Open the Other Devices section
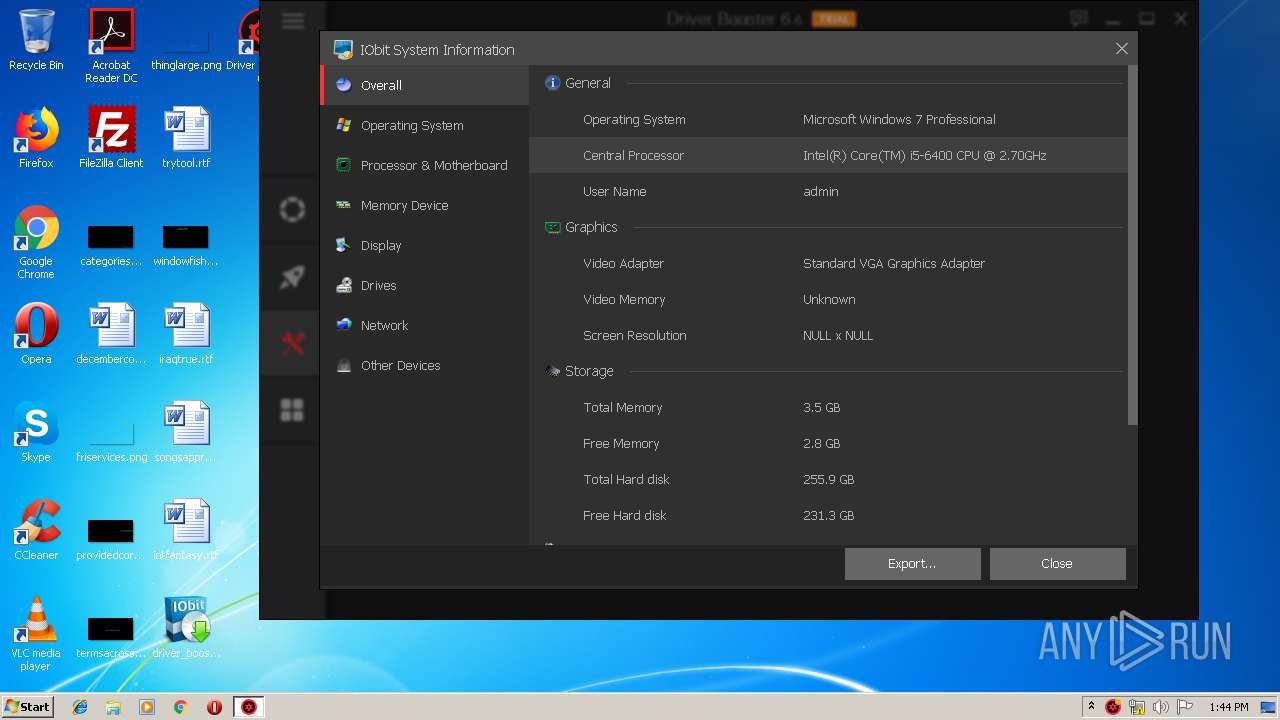This screenshot has height=720, width=1280. [x=425, y=365]
